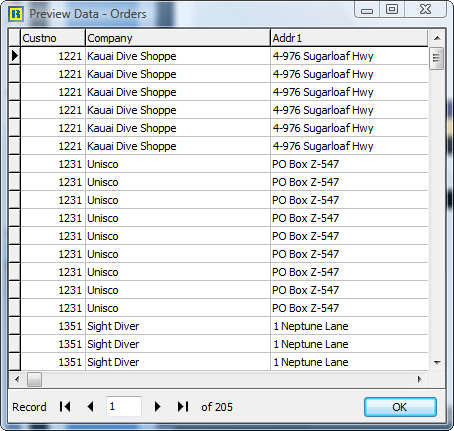
Task: Go to the previous record arrow
Action: (90, 407)
